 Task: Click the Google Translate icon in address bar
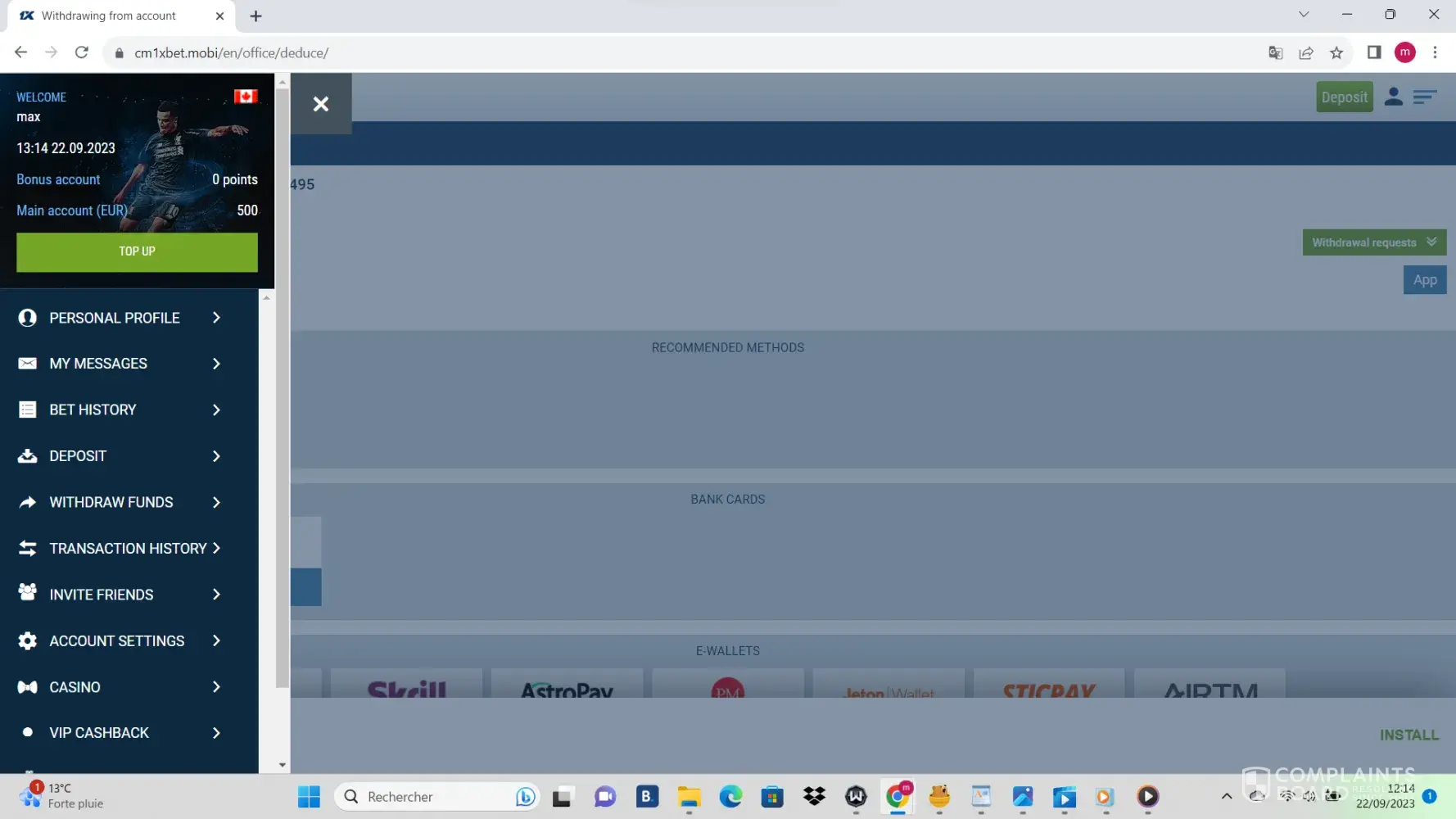click(1275, 53)
